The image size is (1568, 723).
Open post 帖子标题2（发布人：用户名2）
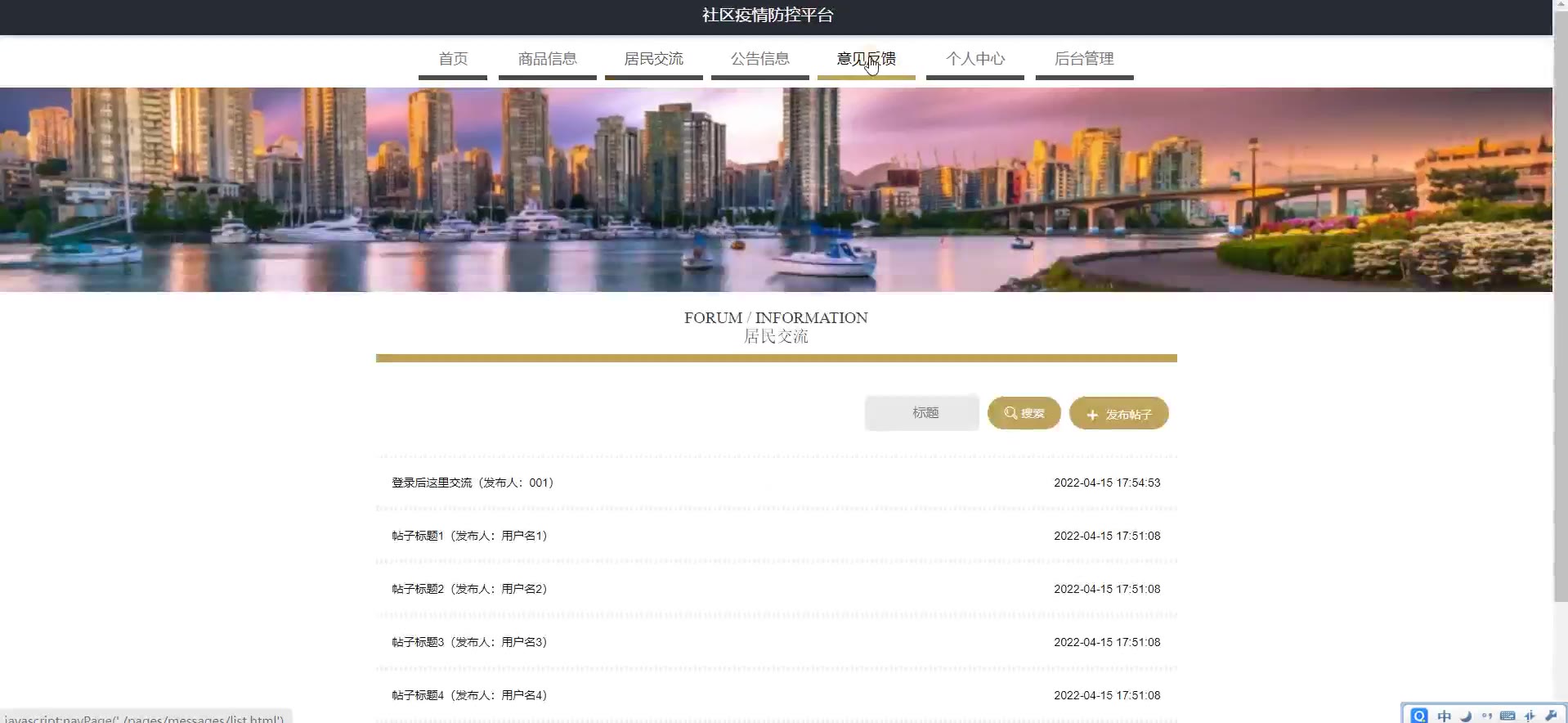pyautogui.click(x=470, y=589)
